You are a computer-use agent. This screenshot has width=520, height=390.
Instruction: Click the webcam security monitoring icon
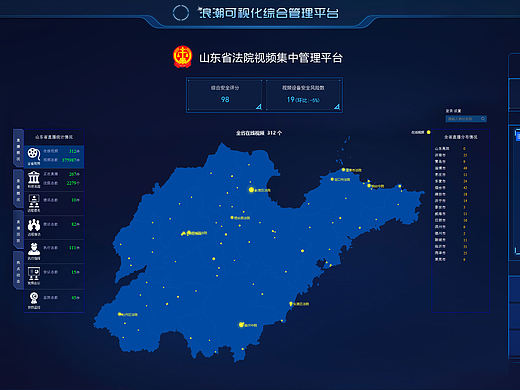tap(34, 298)
